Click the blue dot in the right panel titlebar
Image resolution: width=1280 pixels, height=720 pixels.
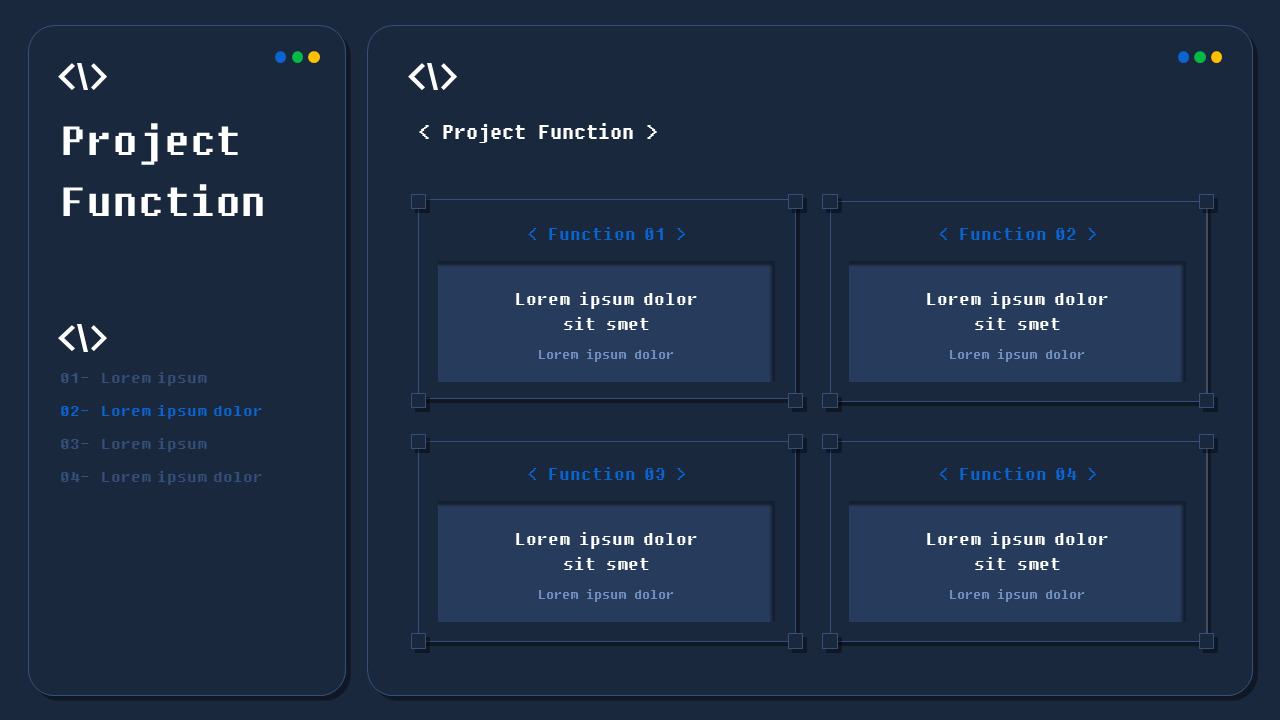[1183, 57]
